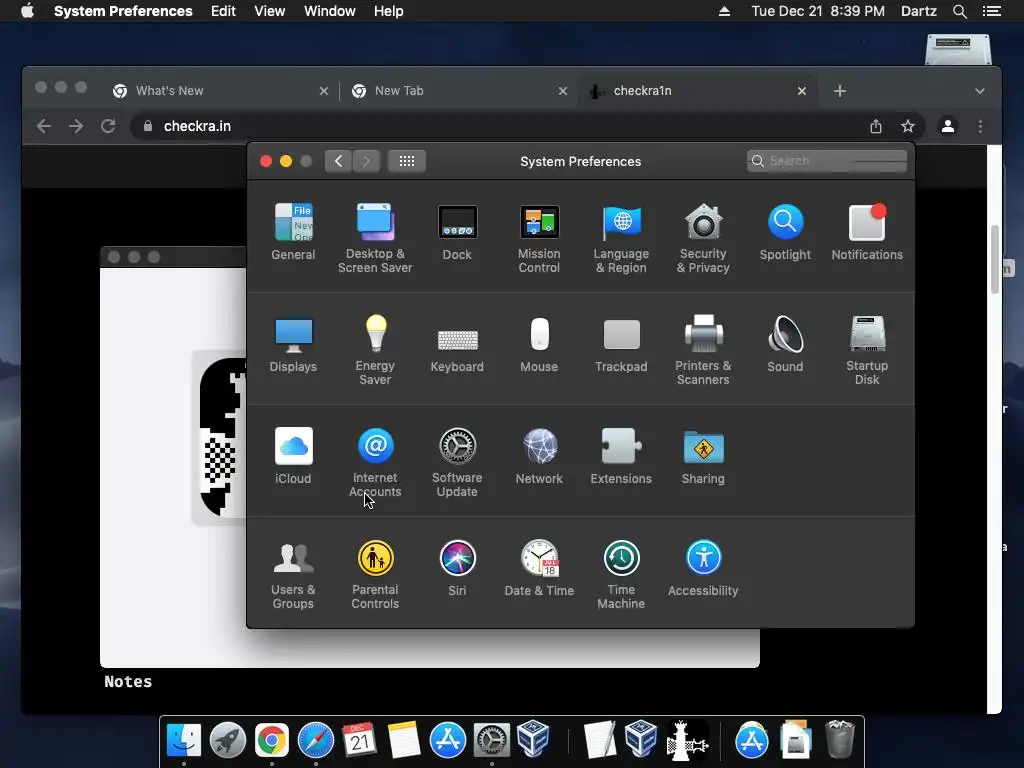
Task: Open Mission Control preferences
Action: (x=539, y=238)
